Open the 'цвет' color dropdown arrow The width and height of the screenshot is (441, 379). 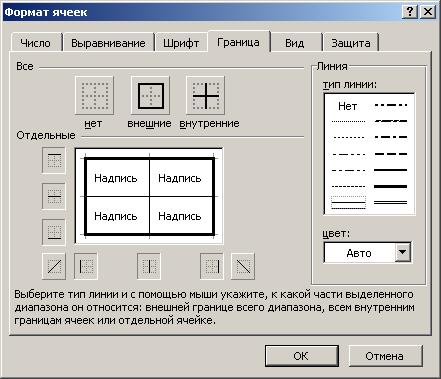click(403, 252)
